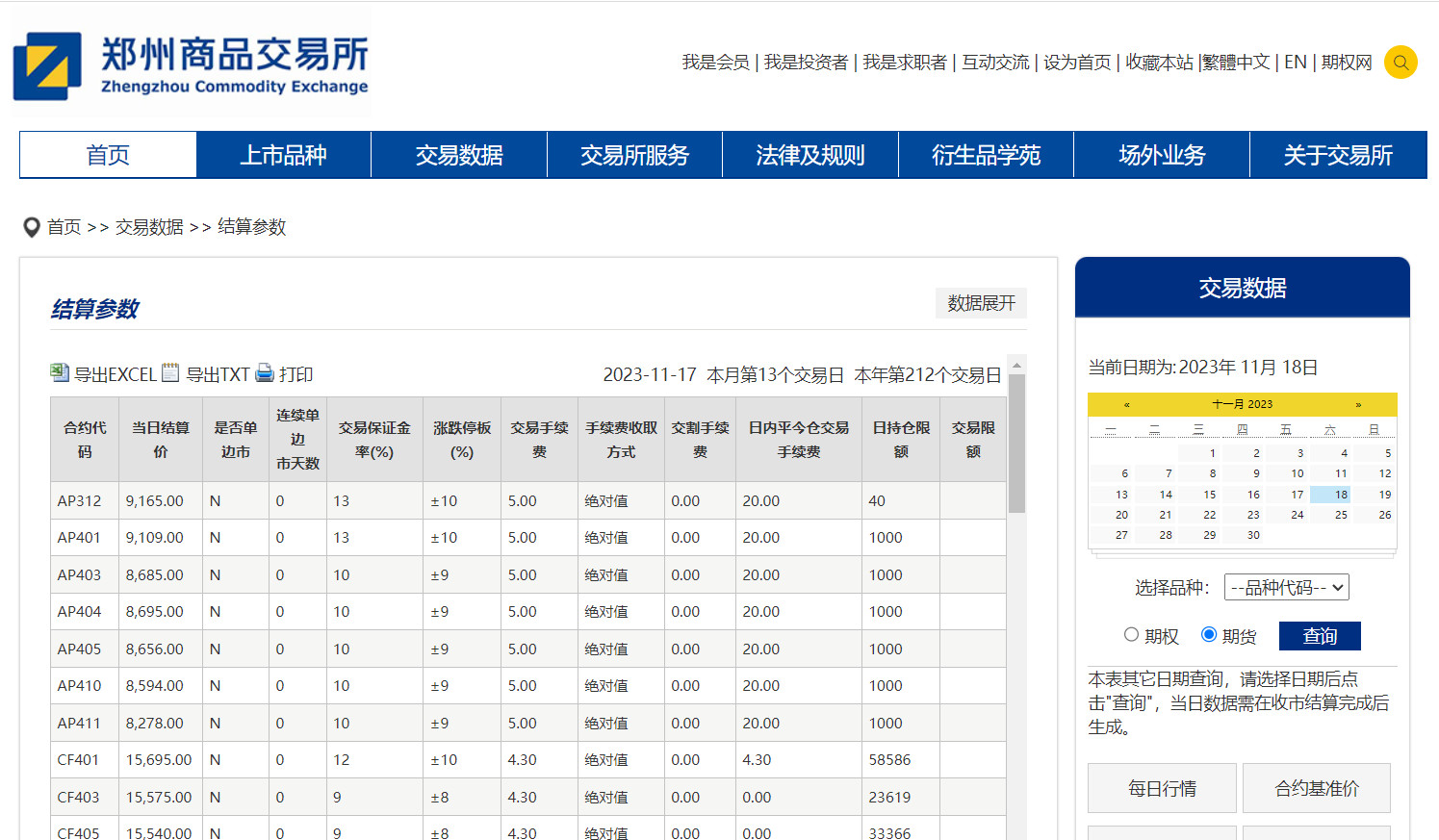Go to next month in calendar
Image resolution: width=1439 pixels, height=840 pixels.
1358,404
